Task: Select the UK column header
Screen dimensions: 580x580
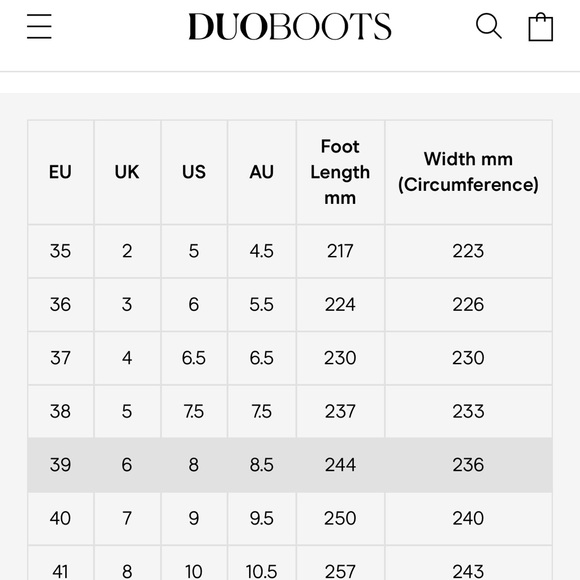Action: [127, 172]
